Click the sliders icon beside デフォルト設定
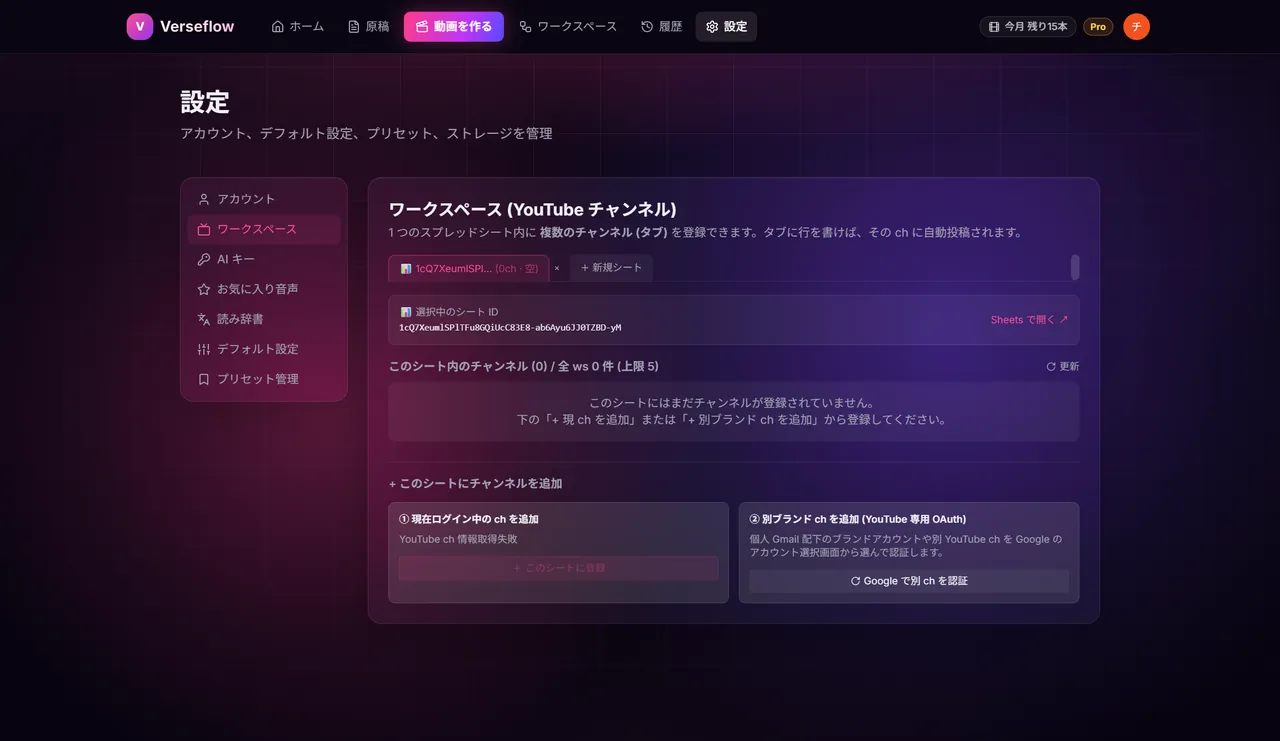 click(204, 349)
